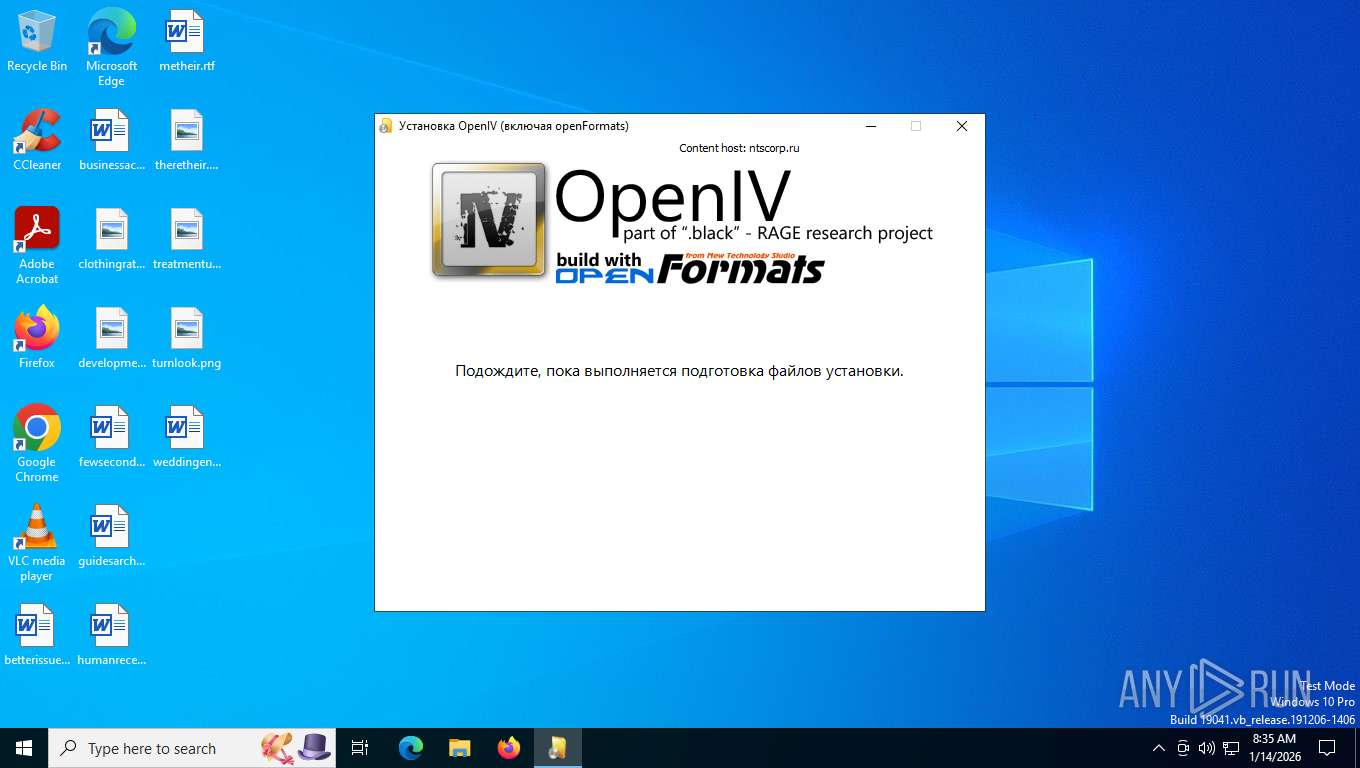Open the Recycle Bin desktop icon
The height and width of the screenshot is (768, 1360).
(37, 42)
